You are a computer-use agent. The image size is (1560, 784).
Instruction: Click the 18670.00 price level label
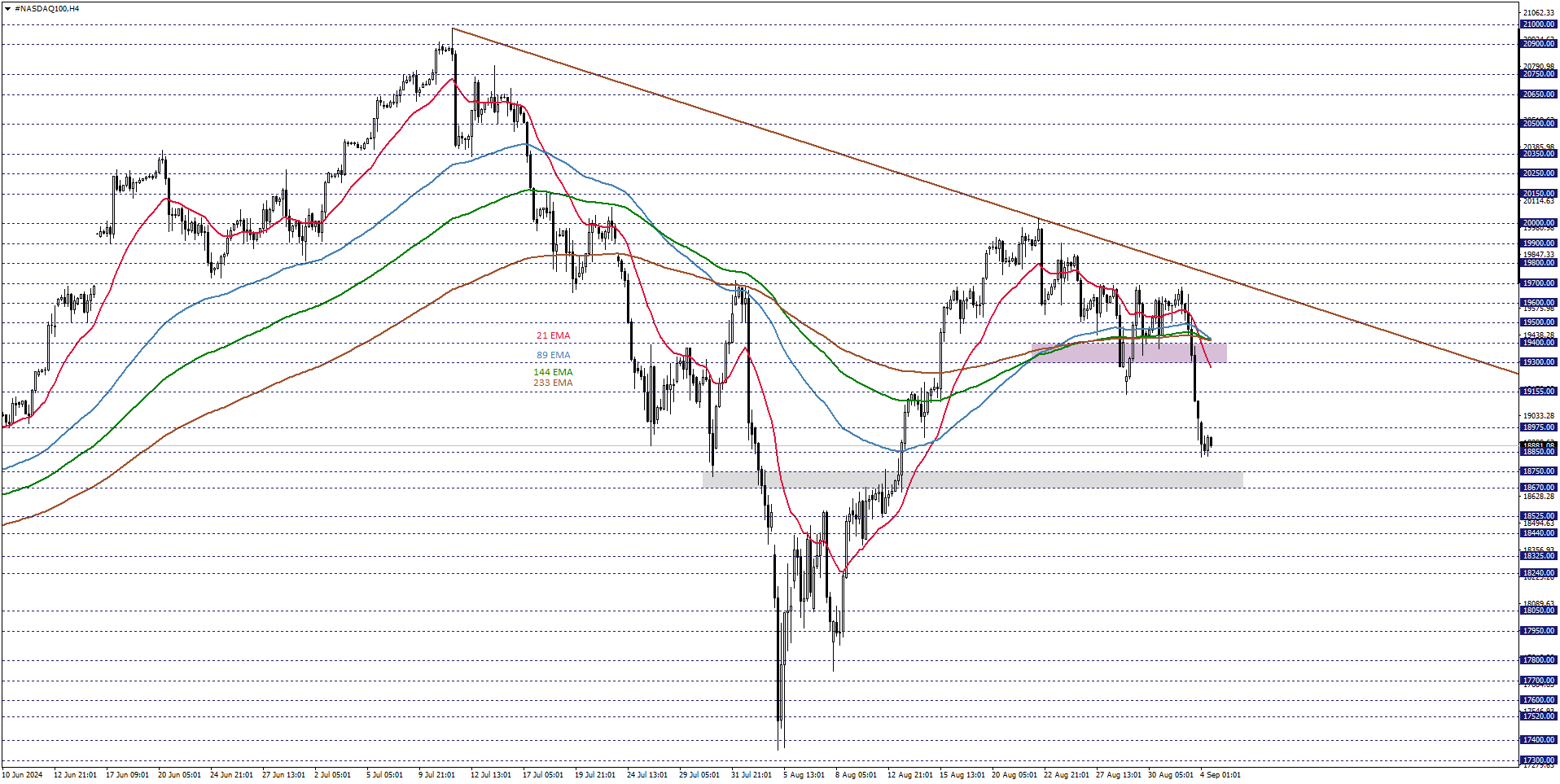1539,488
